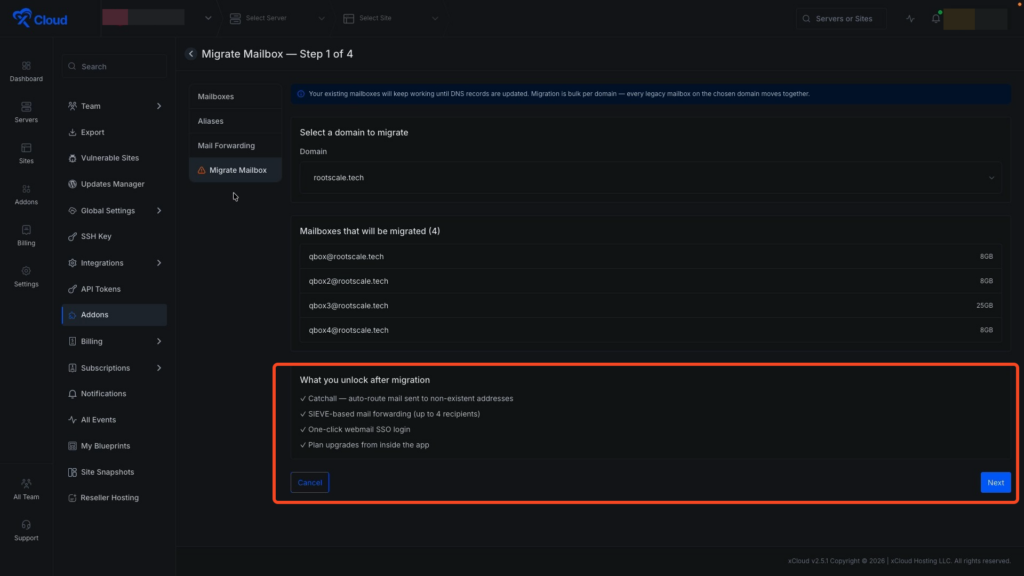Select the qbox2@rootscale.tech mailbox row
The image size is (1024, 576).
click(650, 281)
